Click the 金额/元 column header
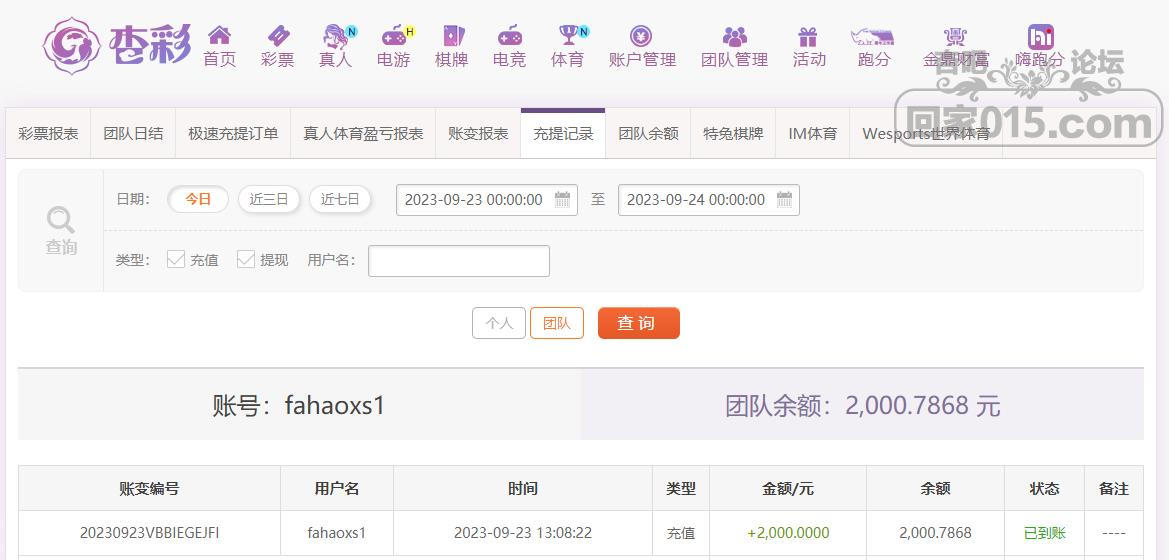1169x560 pixels. pos(788,488)
